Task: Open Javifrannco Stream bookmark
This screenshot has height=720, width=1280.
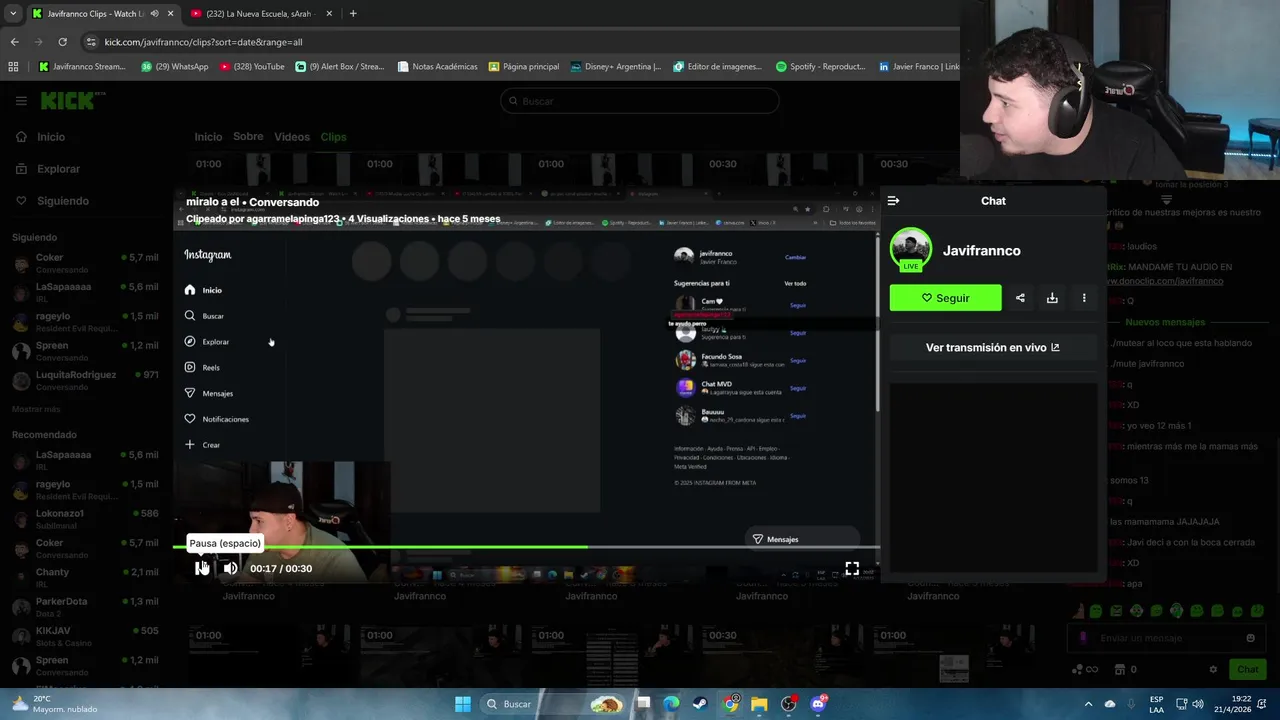Action: (x=82, y=67)
